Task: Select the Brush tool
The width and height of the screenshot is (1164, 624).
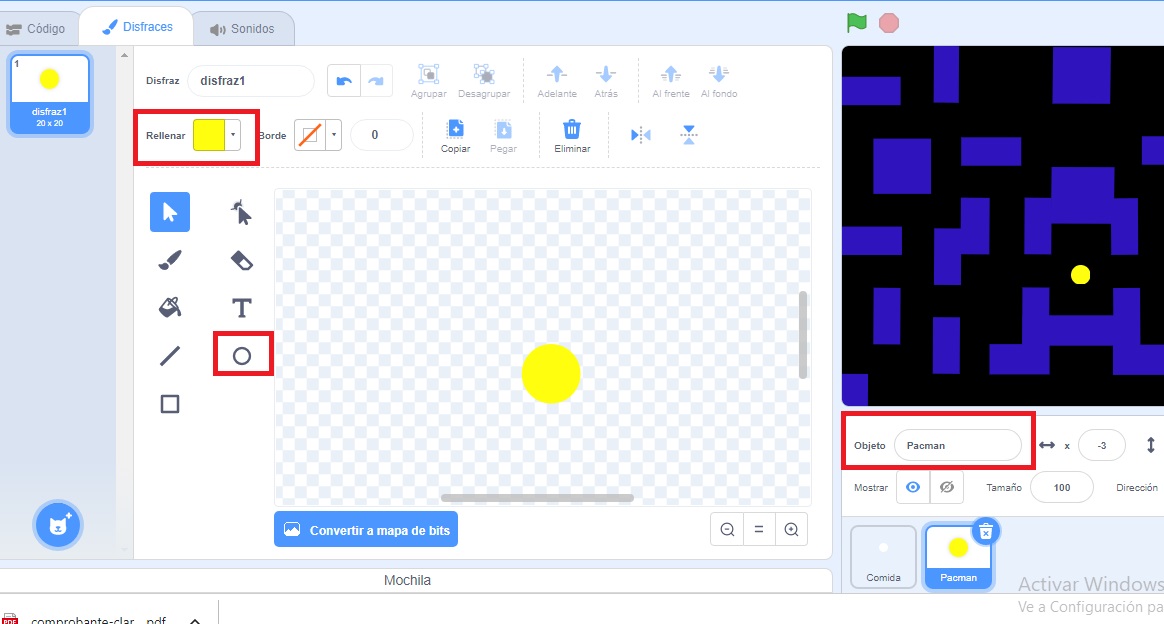Action: pos(169,259)
